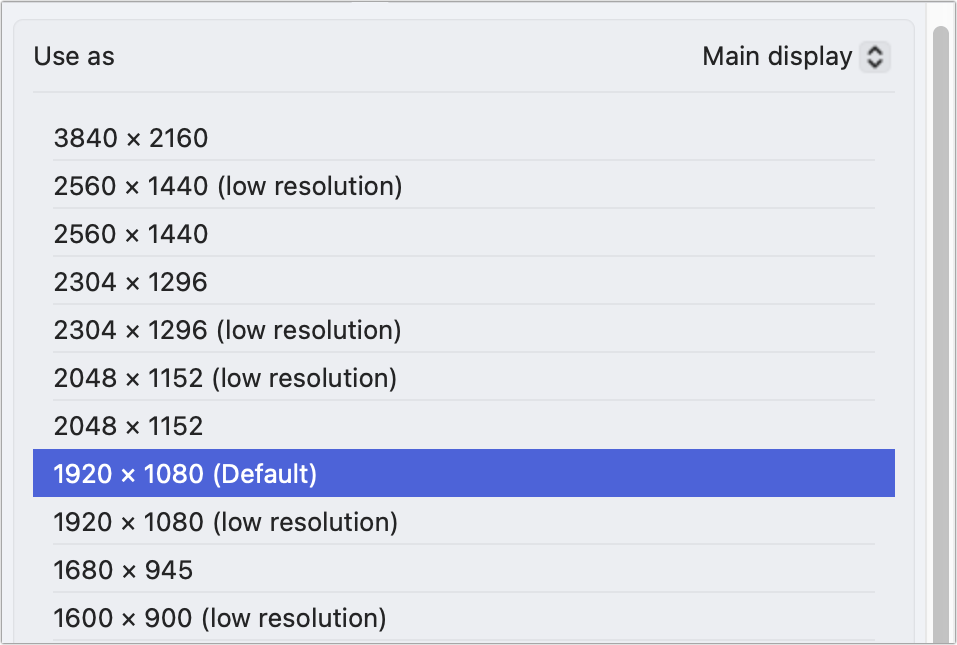Pick the 2304 × 1296 resolution
Screen dimensions: 957x645
pyautogui.click(x=131, y=282)
